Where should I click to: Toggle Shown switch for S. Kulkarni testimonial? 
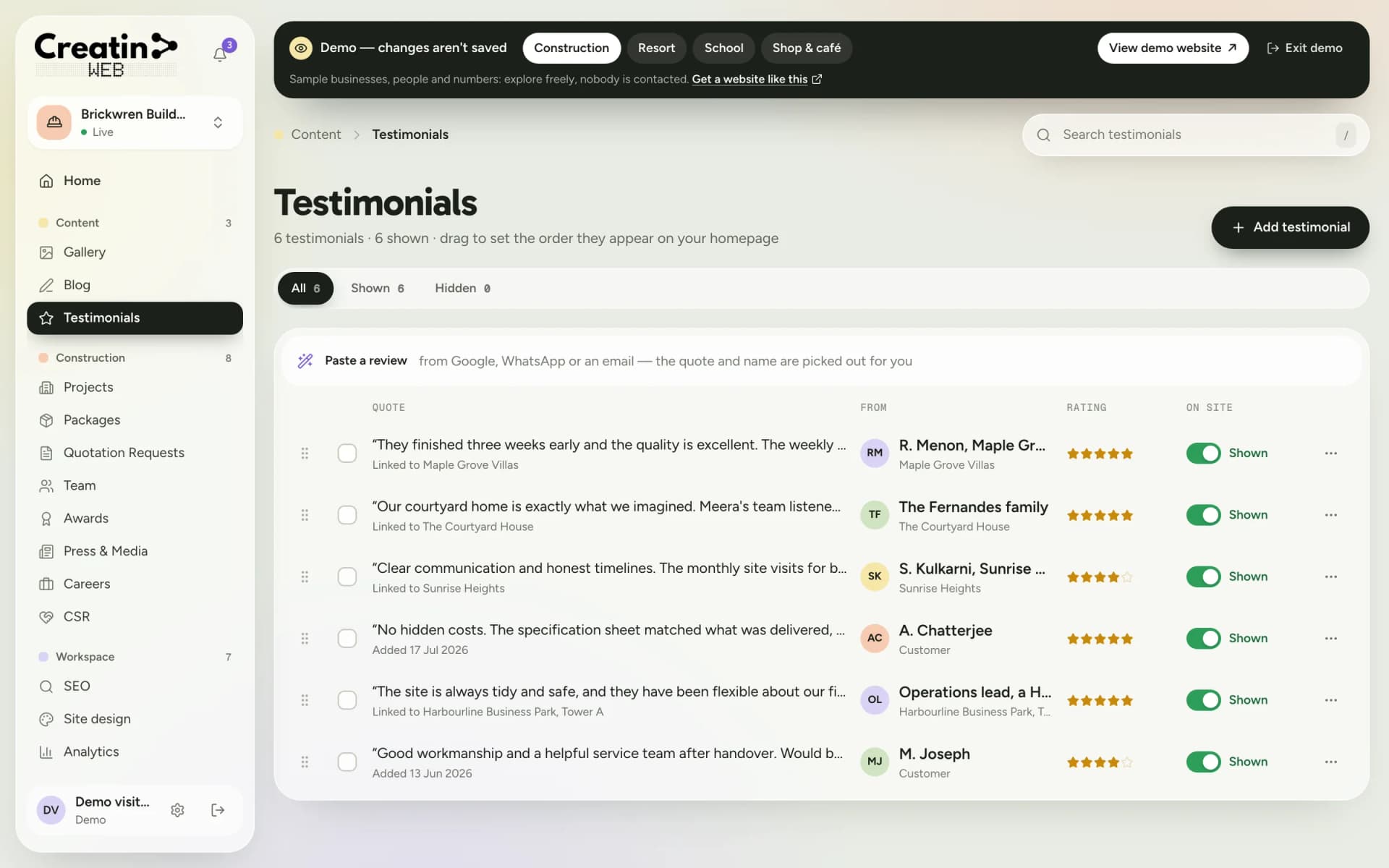tap(1203, 576)
